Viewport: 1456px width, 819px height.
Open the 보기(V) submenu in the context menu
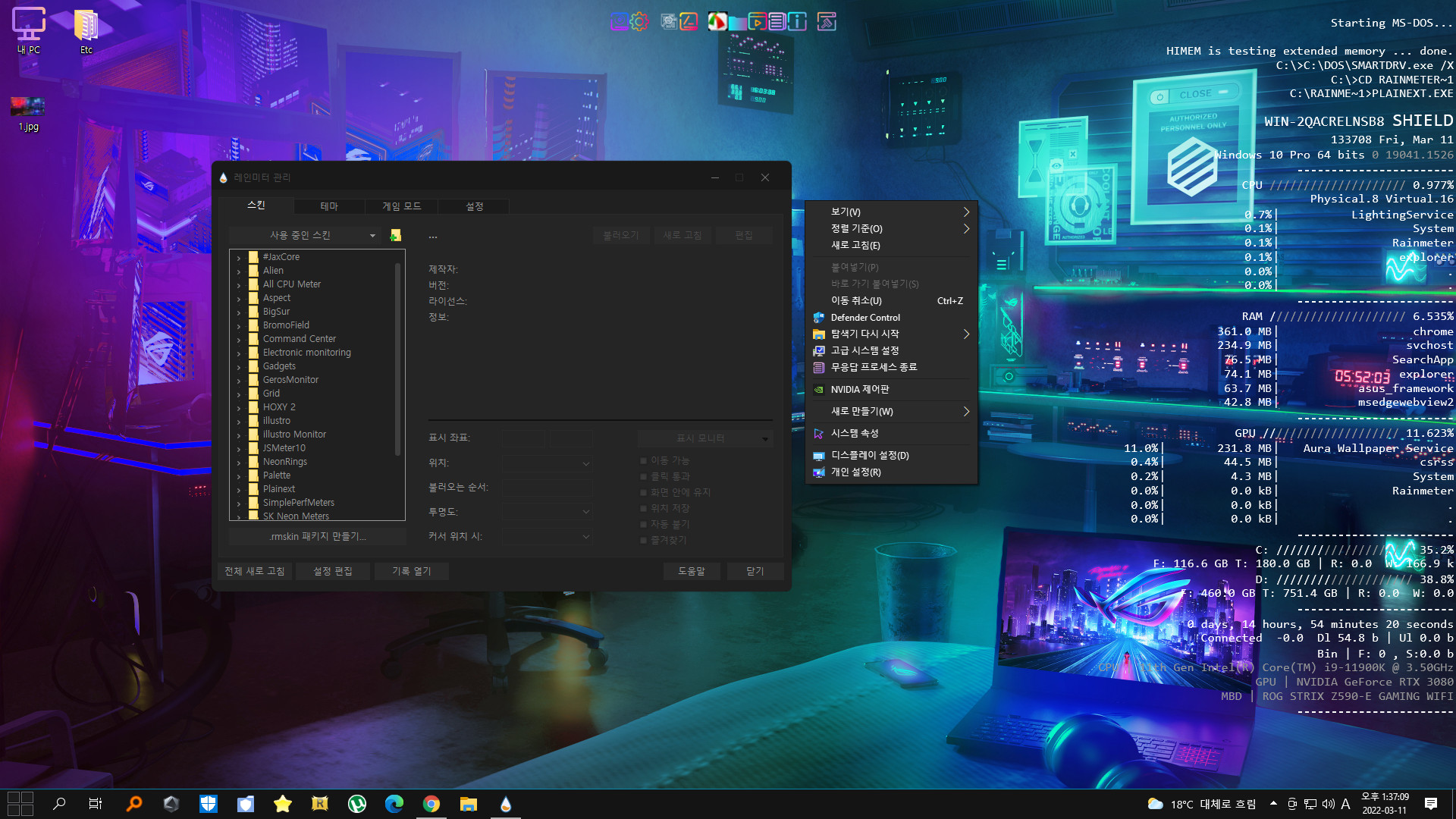point(891,212)
